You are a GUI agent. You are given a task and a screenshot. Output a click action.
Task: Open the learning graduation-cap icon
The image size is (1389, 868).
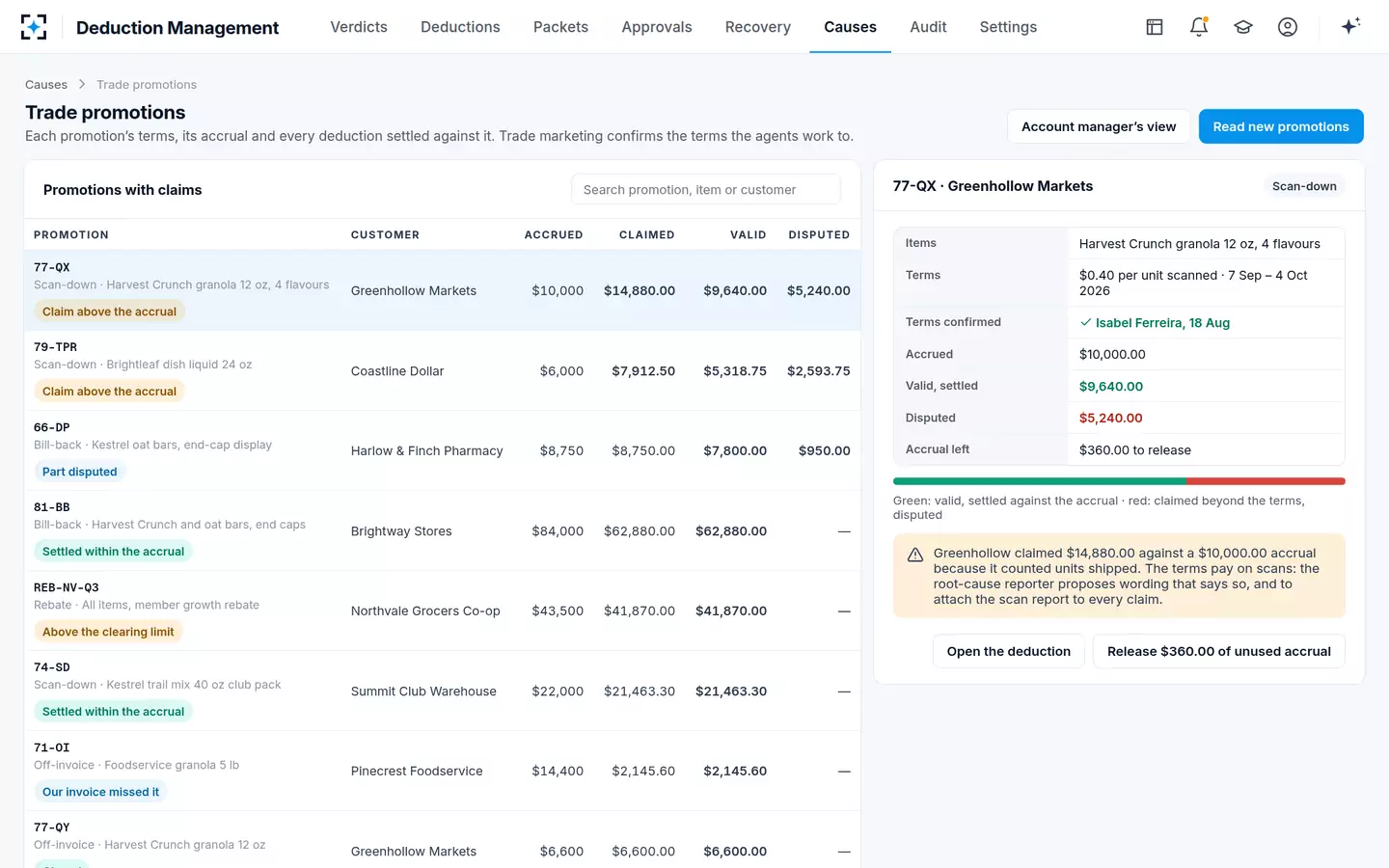click(x=1243, y=27)
